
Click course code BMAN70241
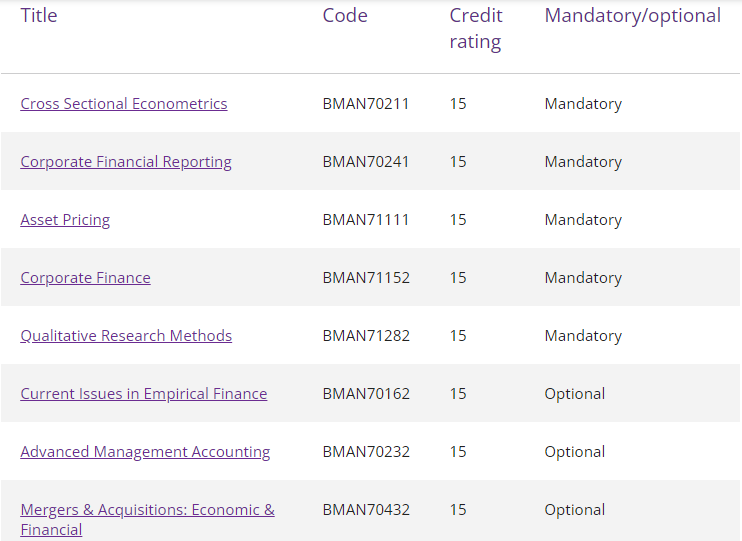[x=366, y=162]
